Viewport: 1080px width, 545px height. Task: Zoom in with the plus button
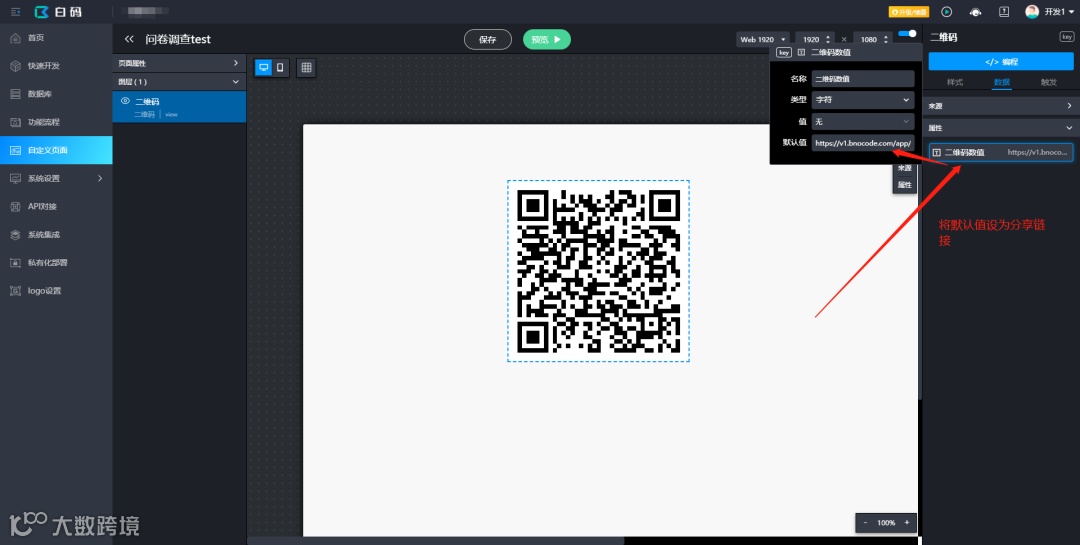[906, 523]
